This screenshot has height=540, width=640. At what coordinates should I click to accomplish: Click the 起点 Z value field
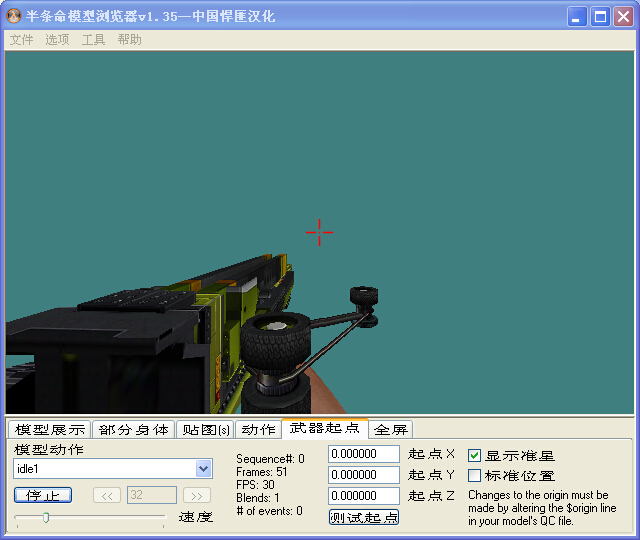[x=364, y=496]
